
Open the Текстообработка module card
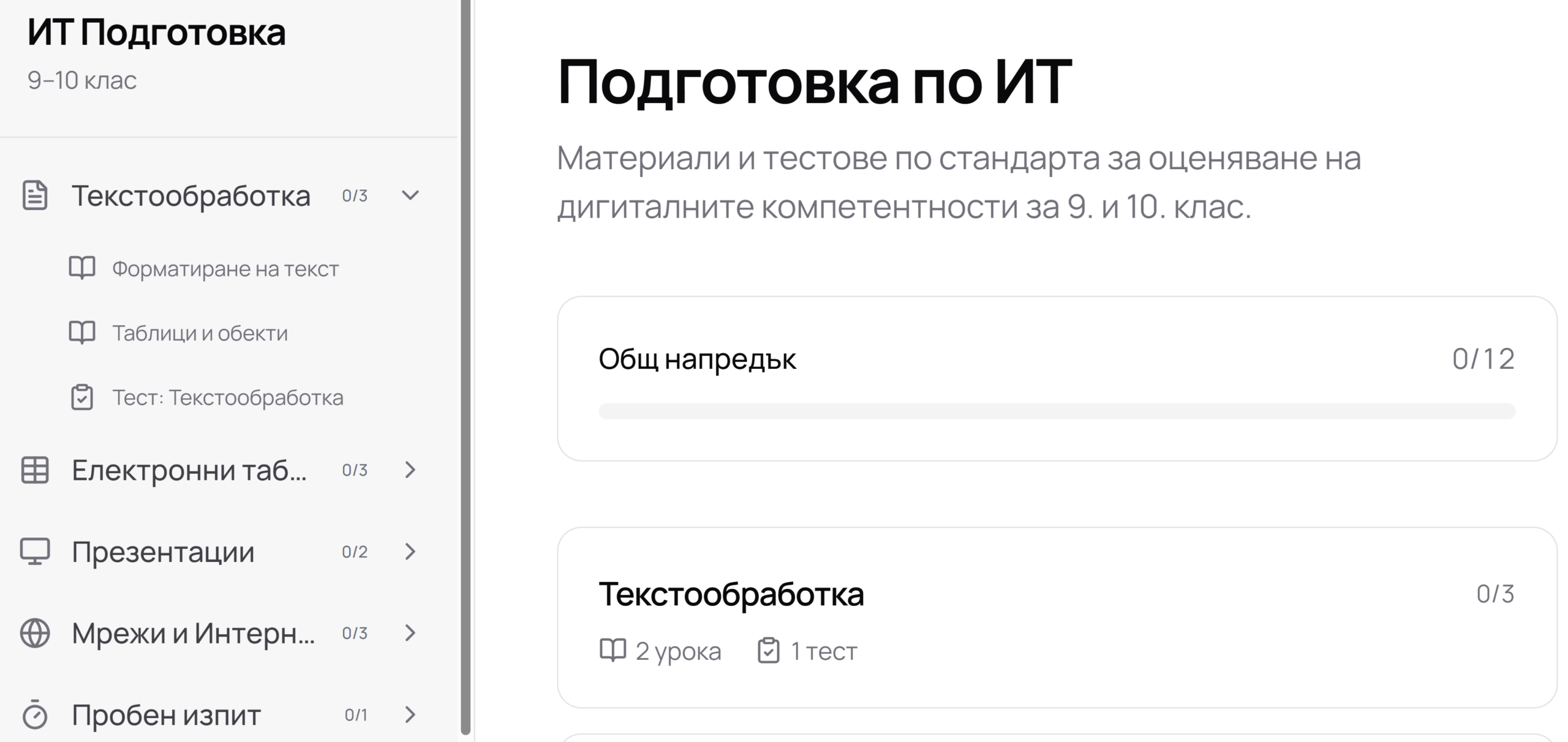tap(1056, 617)
